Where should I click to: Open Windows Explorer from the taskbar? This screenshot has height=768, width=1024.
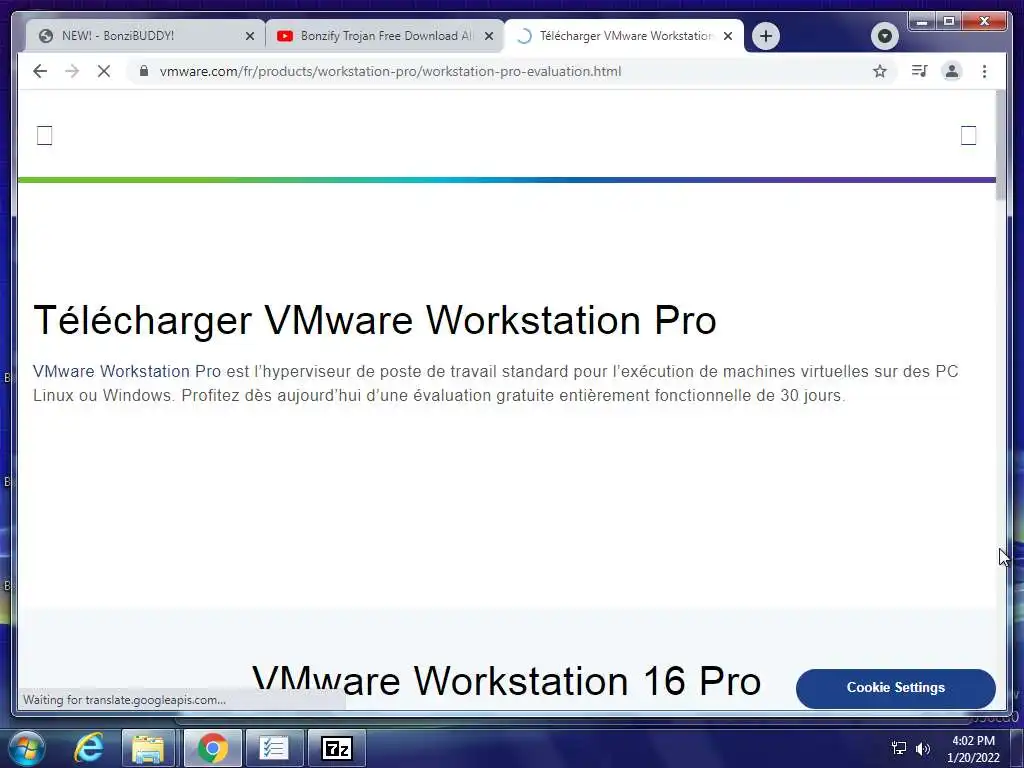[x=148, y=748]
